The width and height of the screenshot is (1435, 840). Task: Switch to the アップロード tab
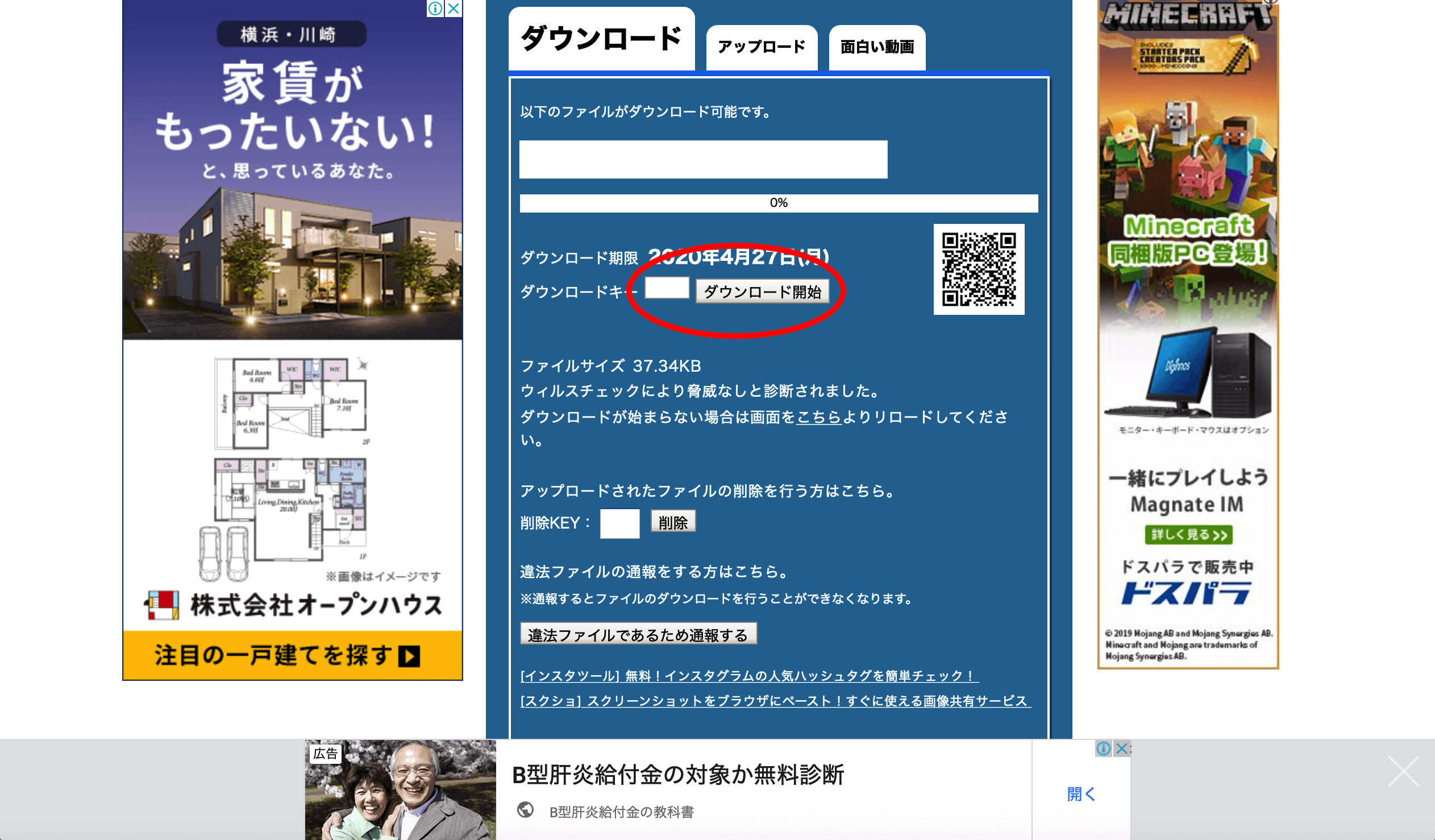click(x=762, y=47)
